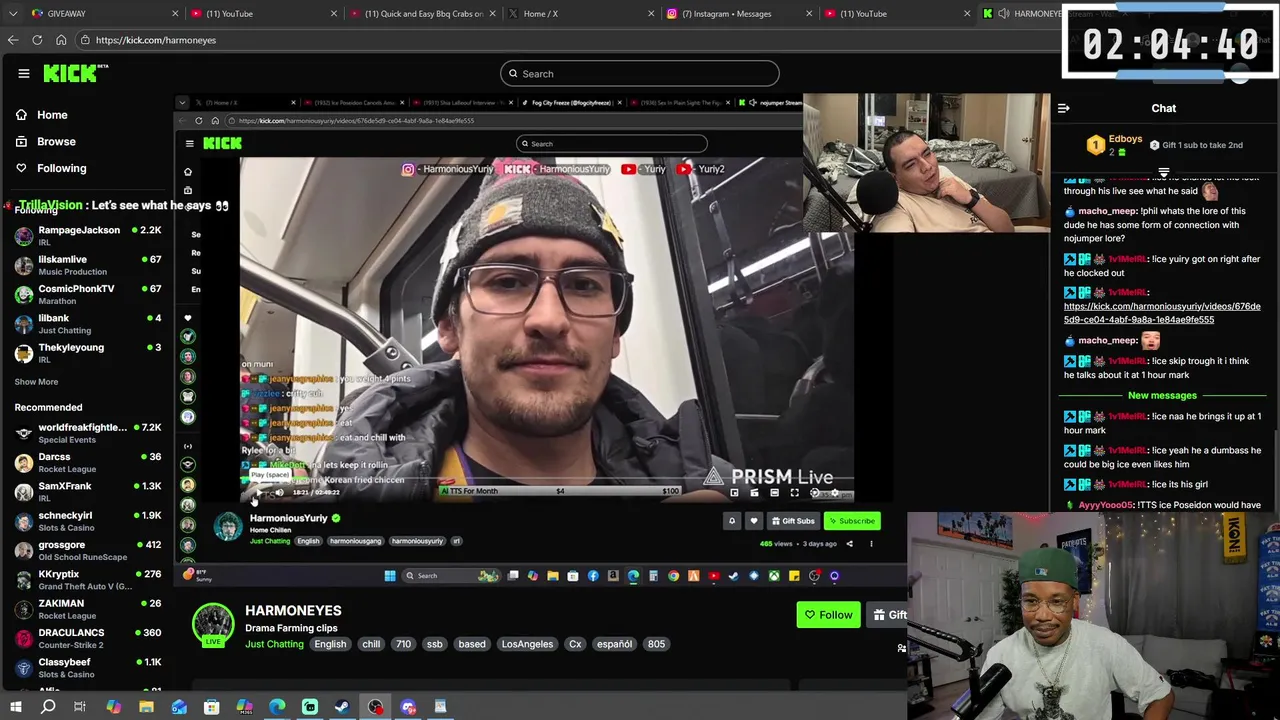Open Following in Kick sidebar
1280x720 pixels.
[x=61, y=168]
